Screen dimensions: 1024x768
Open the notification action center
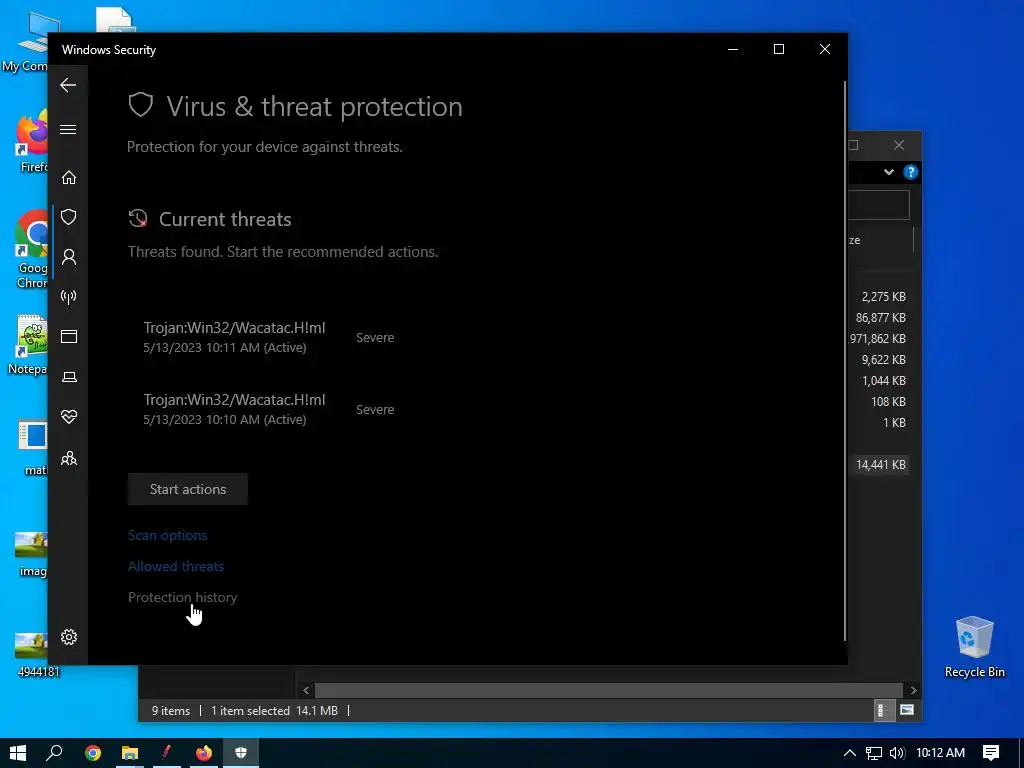coord(991,753)
